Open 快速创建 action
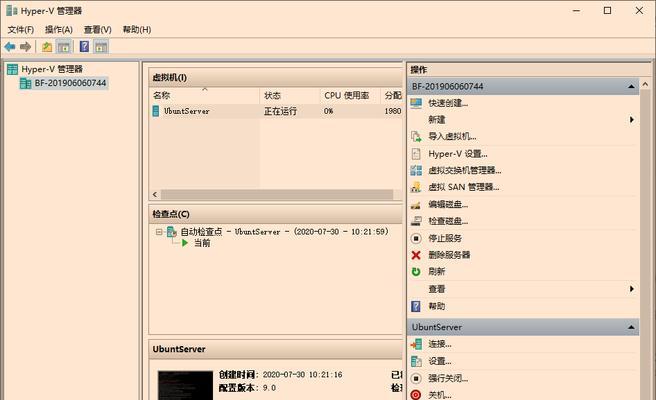 [x=448, y=103]
